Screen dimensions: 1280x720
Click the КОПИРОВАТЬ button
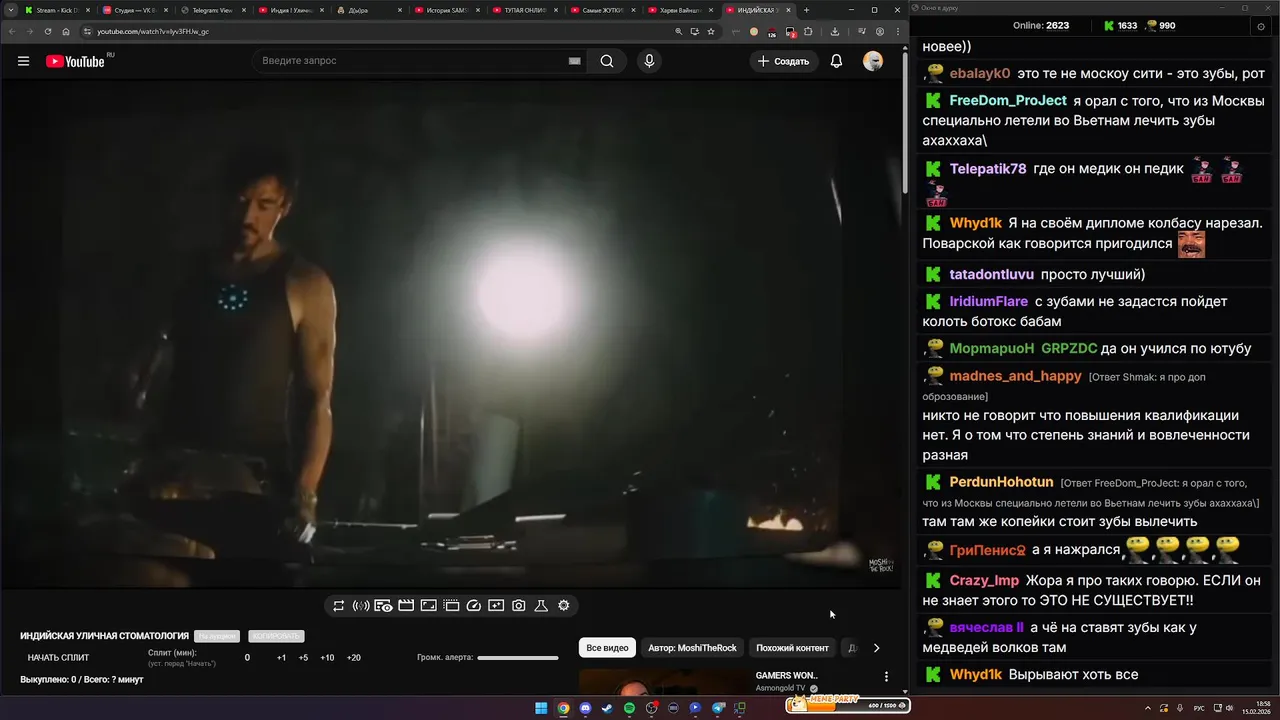[x=275, y=636]
